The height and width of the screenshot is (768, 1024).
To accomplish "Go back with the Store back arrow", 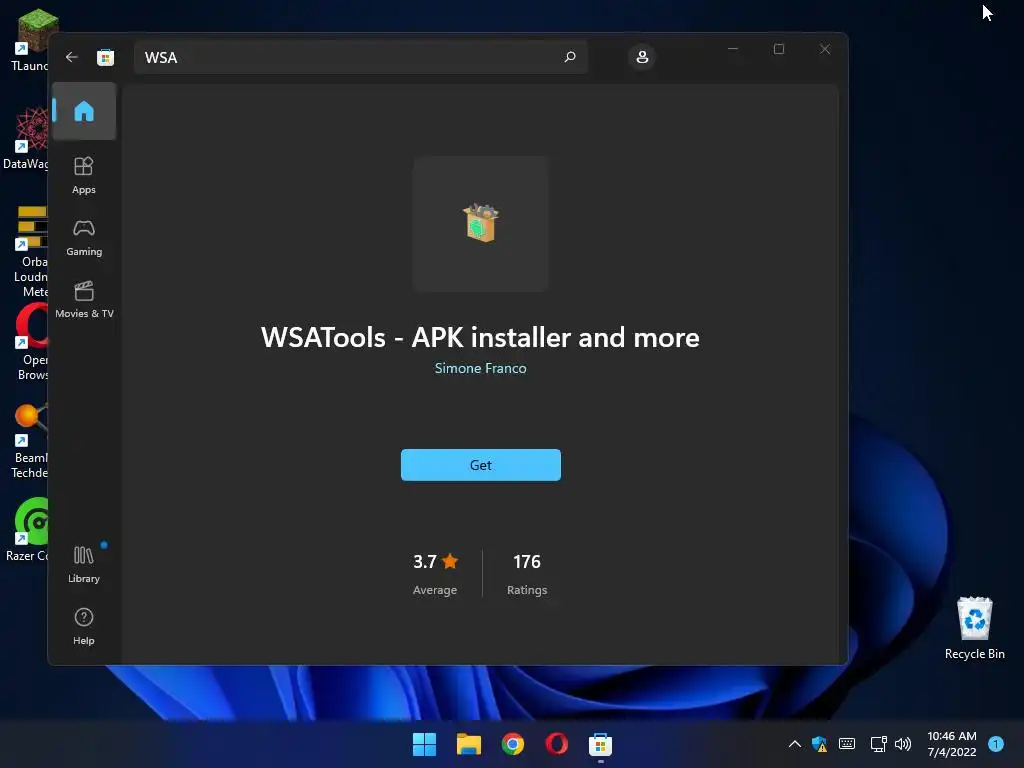I will point(72,57).
